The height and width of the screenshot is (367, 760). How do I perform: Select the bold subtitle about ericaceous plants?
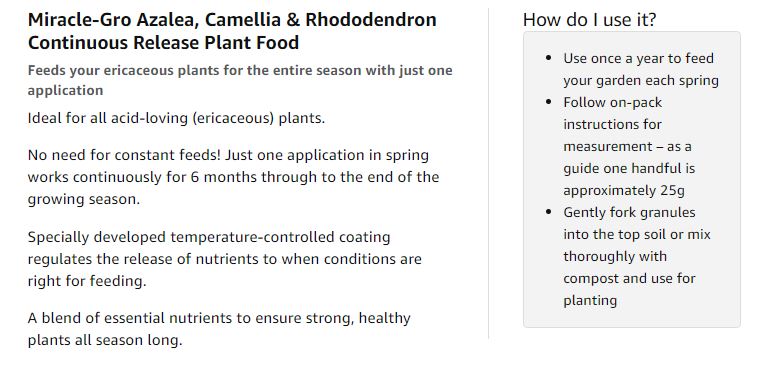tap(240, 80)
